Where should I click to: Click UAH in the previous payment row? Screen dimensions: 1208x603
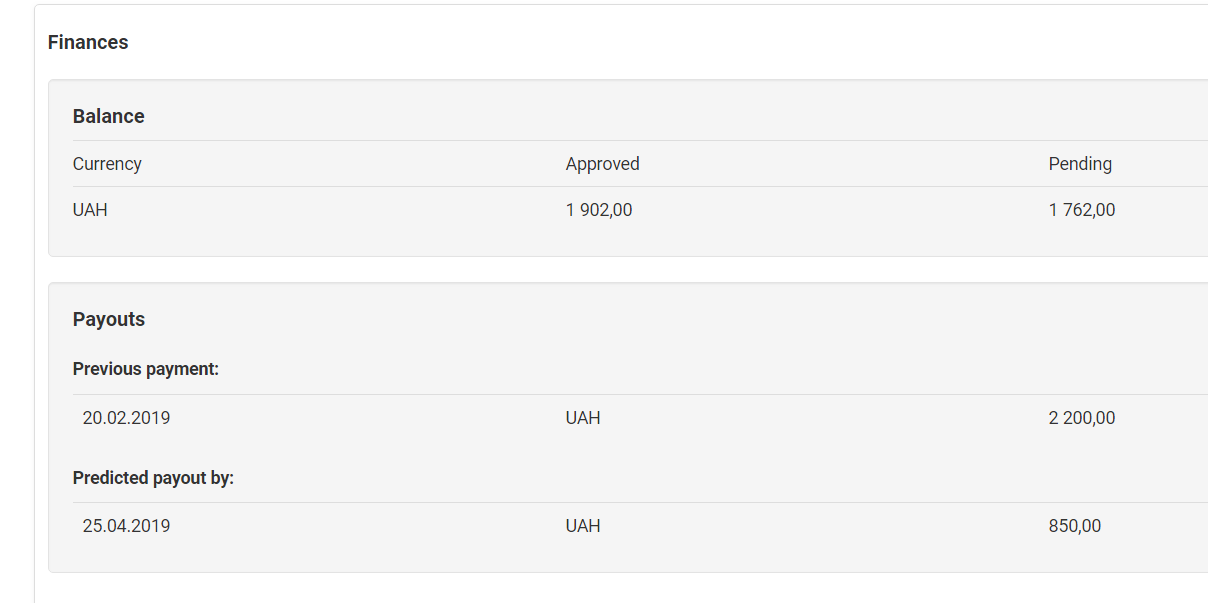583,418
